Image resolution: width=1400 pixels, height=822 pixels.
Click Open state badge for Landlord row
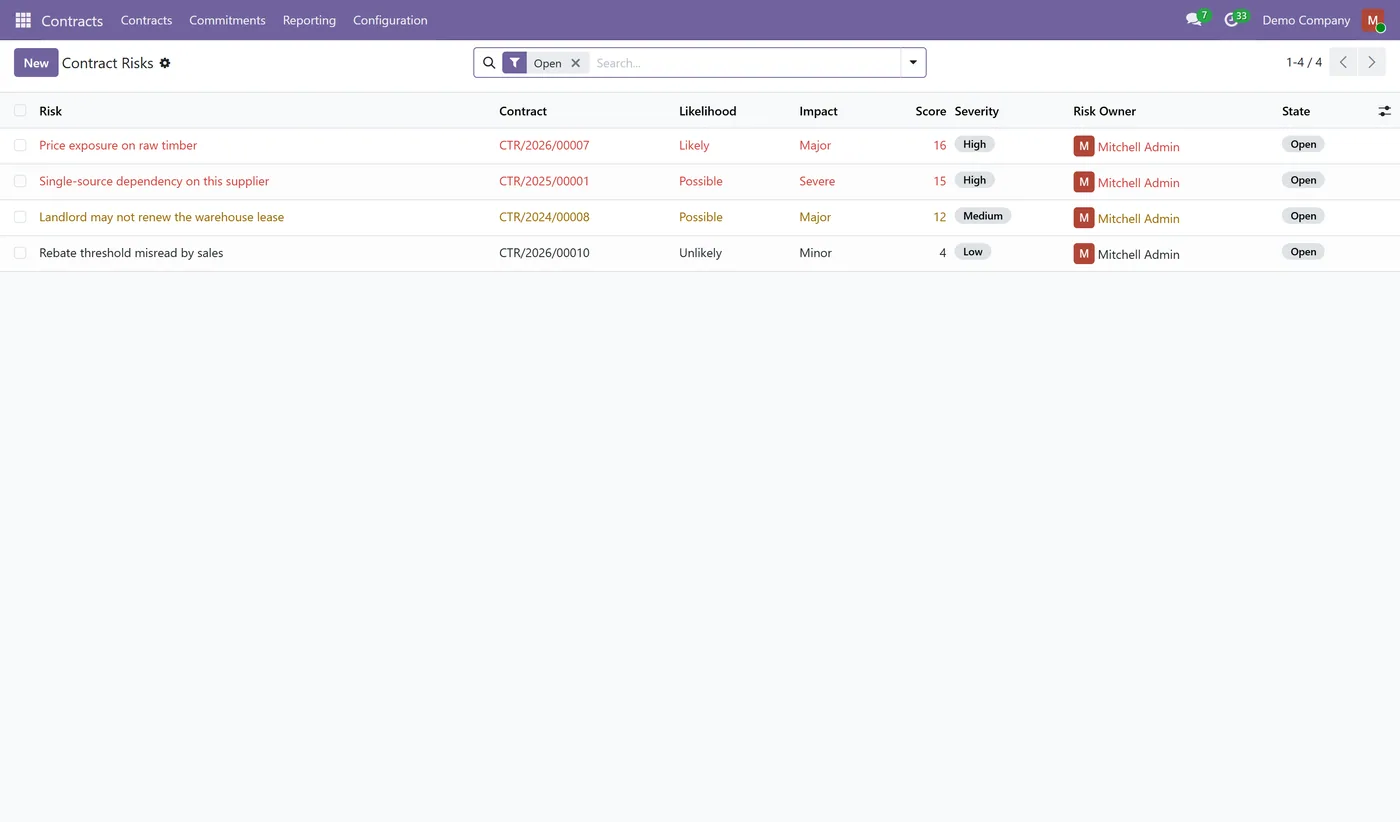click(1303, 216)
